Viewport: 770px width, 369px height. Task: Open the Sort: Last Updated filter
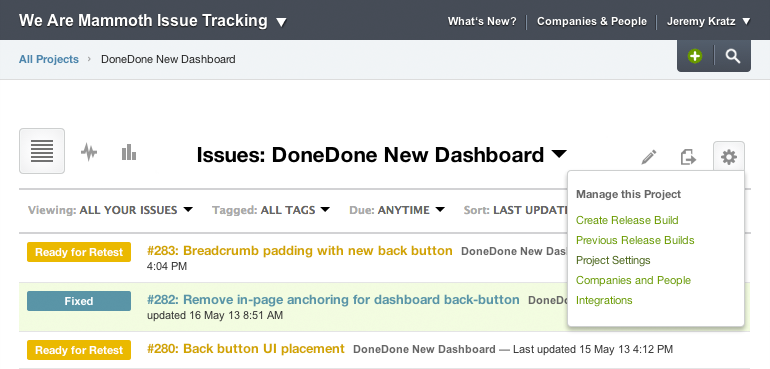click(x=516, y=210)
